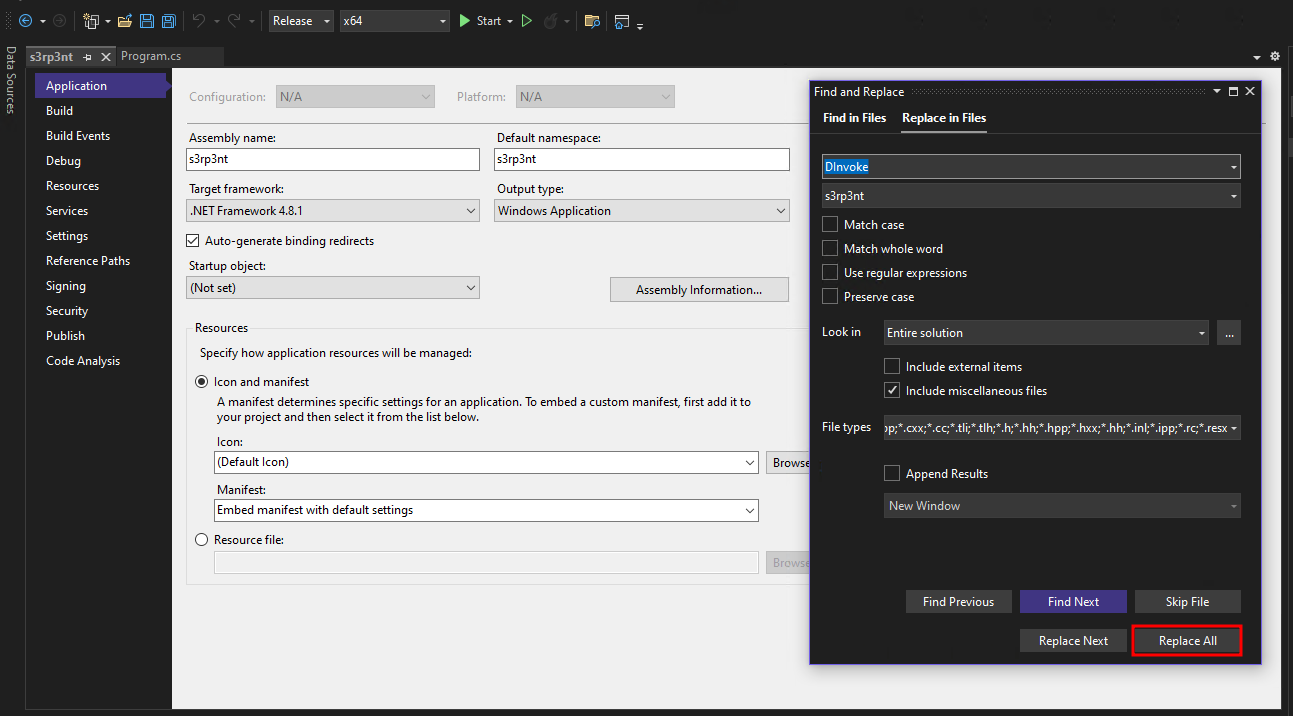Image resolution: width=1293 pixels, height=716 pixels.
Task: Click the Hot Reload flame icon
Action: point(550,21)
